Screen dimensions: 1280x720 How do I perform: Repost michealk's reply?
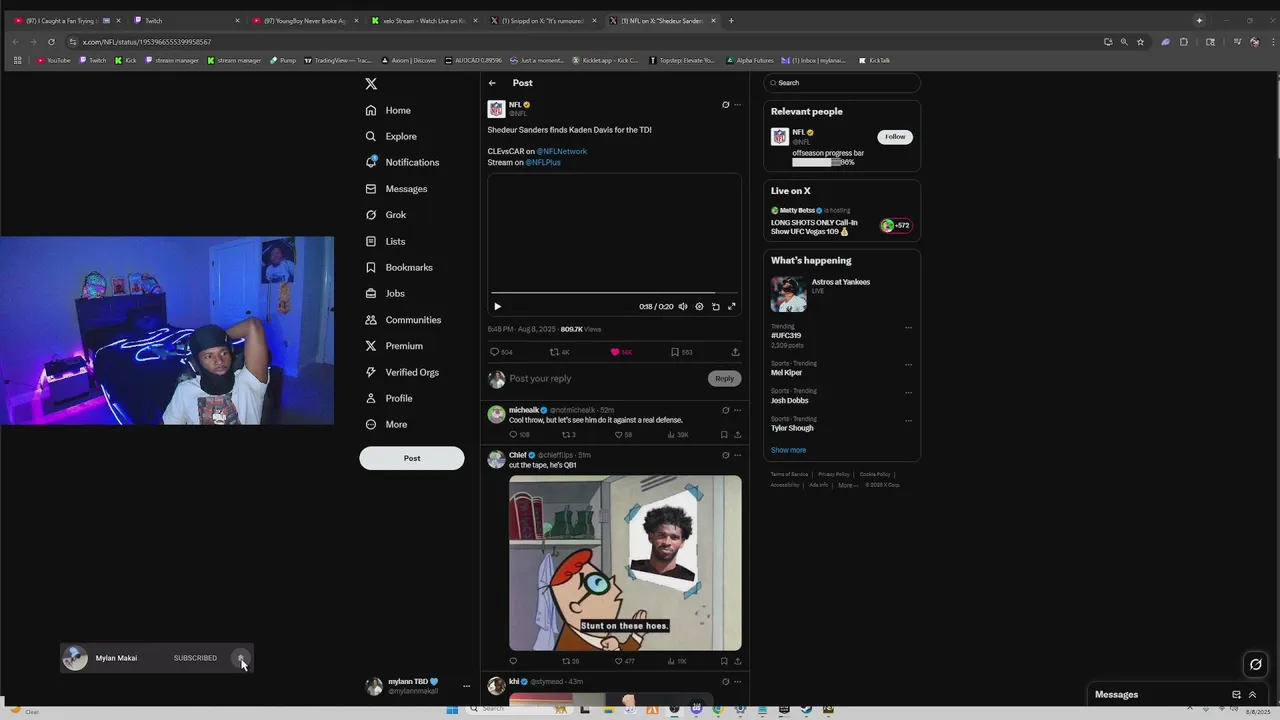pos(568,435)
